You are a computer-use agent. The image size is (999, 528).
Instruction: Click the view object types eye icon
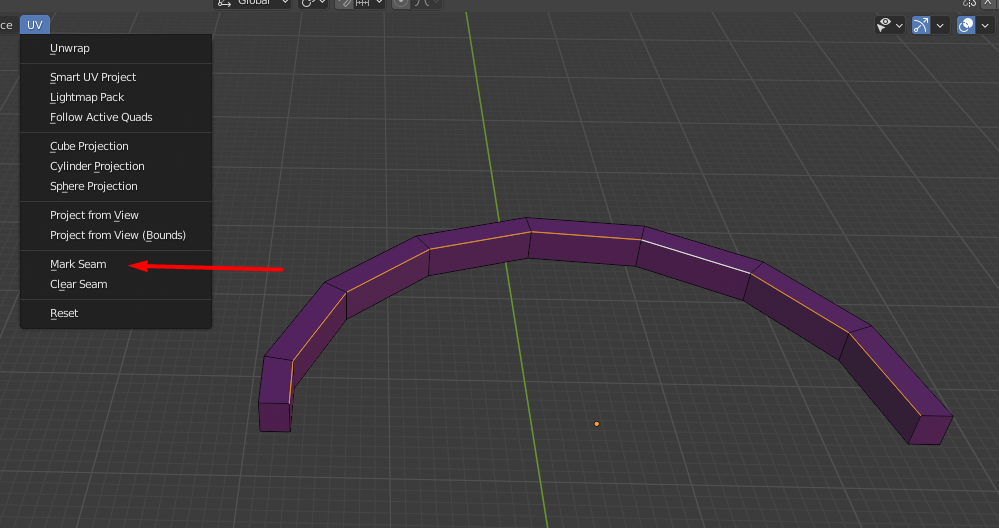click(x=884, y=25)
